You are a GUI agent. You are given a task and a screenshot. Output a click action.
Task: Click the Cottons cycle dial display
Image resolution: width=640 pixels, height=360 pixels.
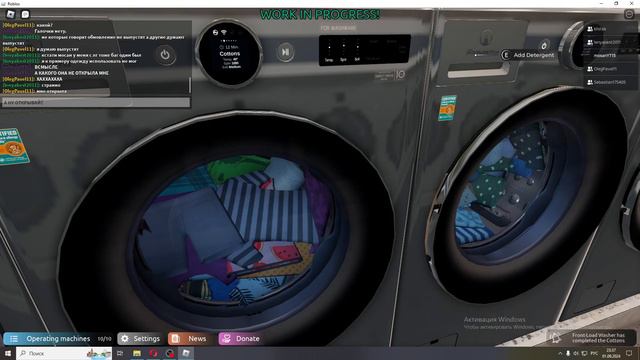pyautogui.click(x=230, y=53)
